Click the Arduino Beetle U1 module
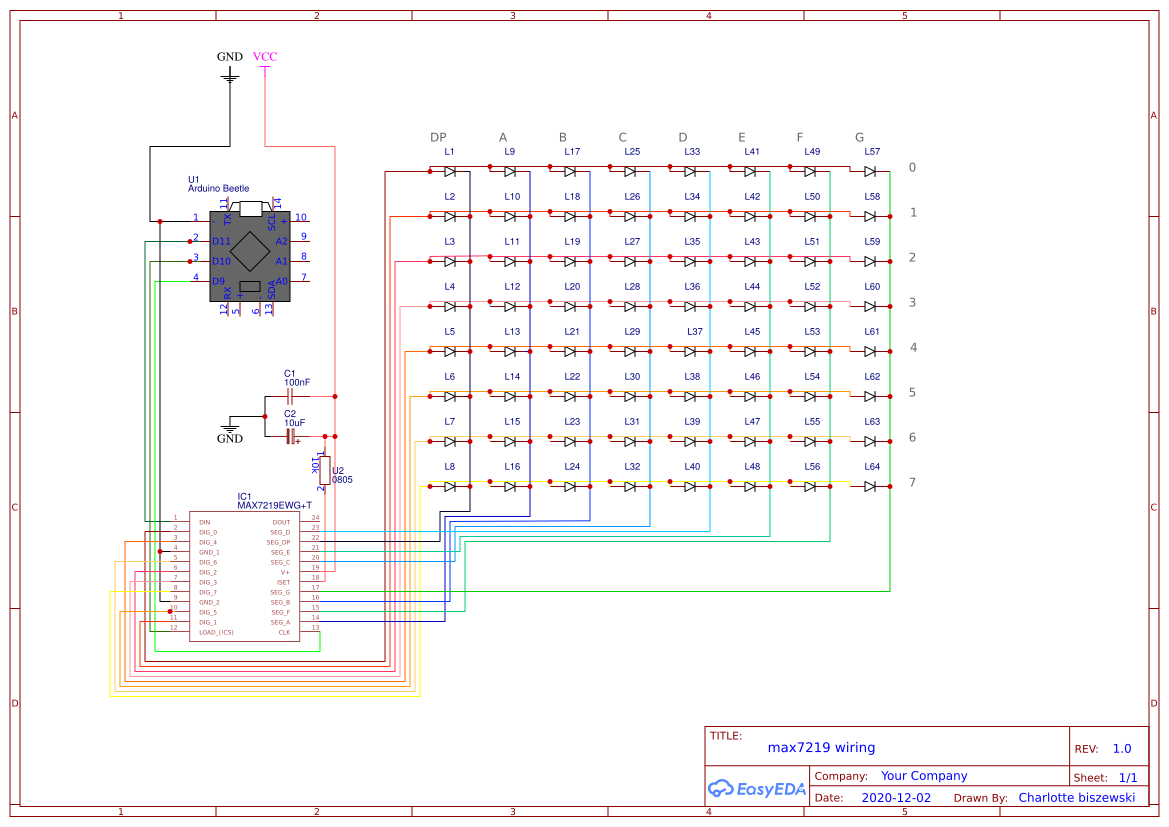The height and width of the screenshot is (827, 1169). (x=249, y=250)
